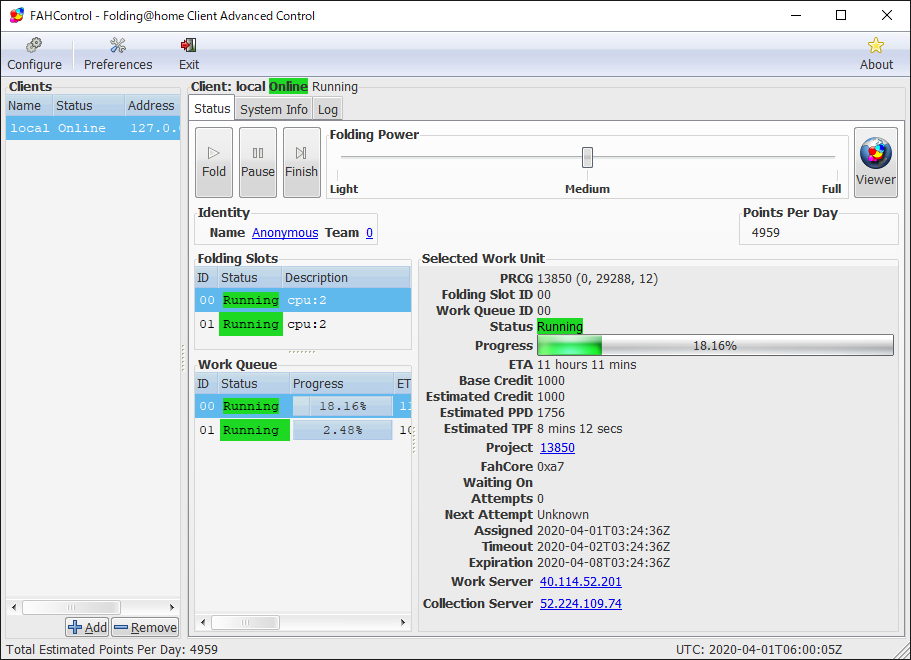
Task: Pause folding with the Pause button
Action: (258, 163)
